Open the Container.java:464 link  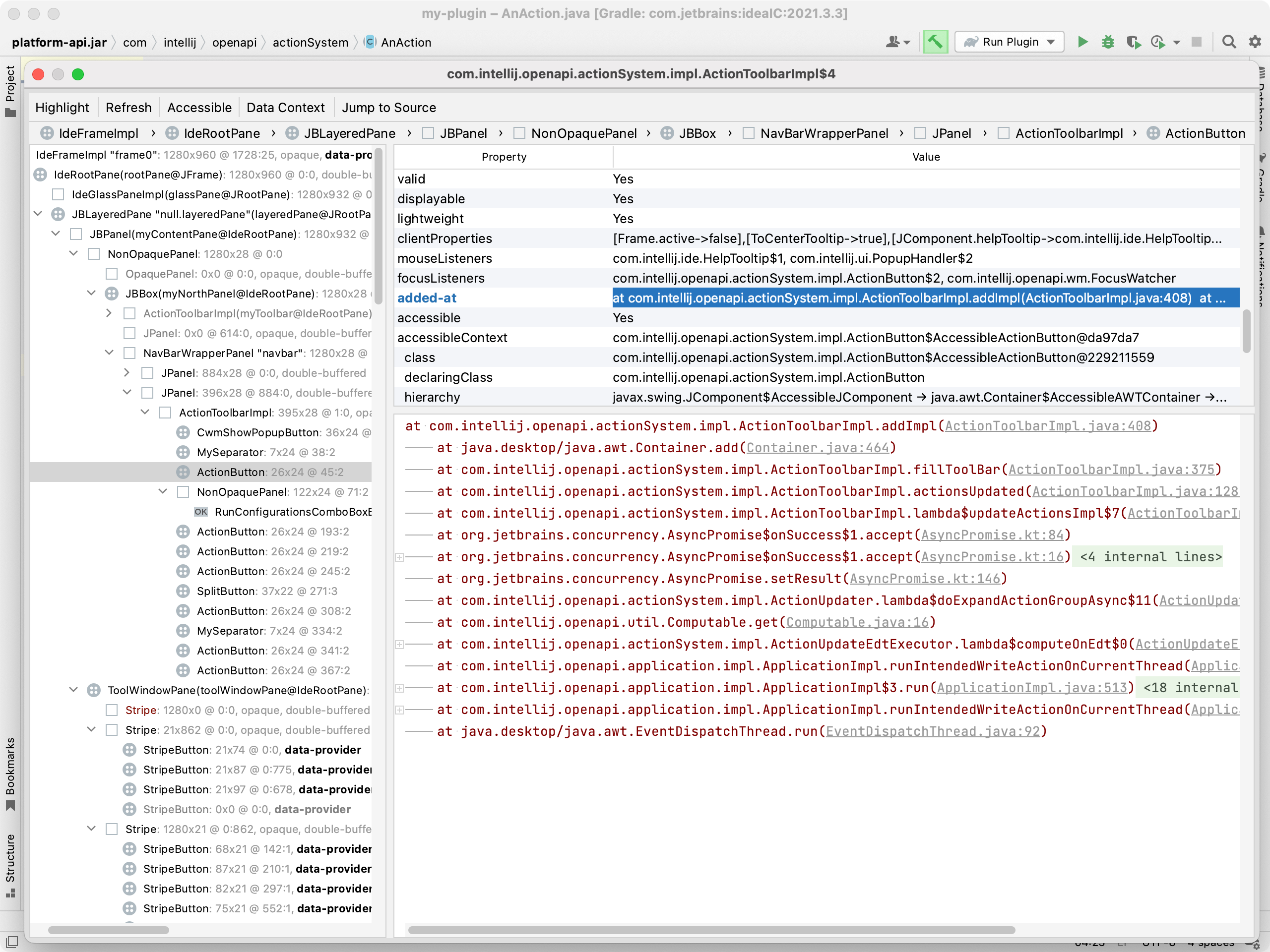(818, 448)
